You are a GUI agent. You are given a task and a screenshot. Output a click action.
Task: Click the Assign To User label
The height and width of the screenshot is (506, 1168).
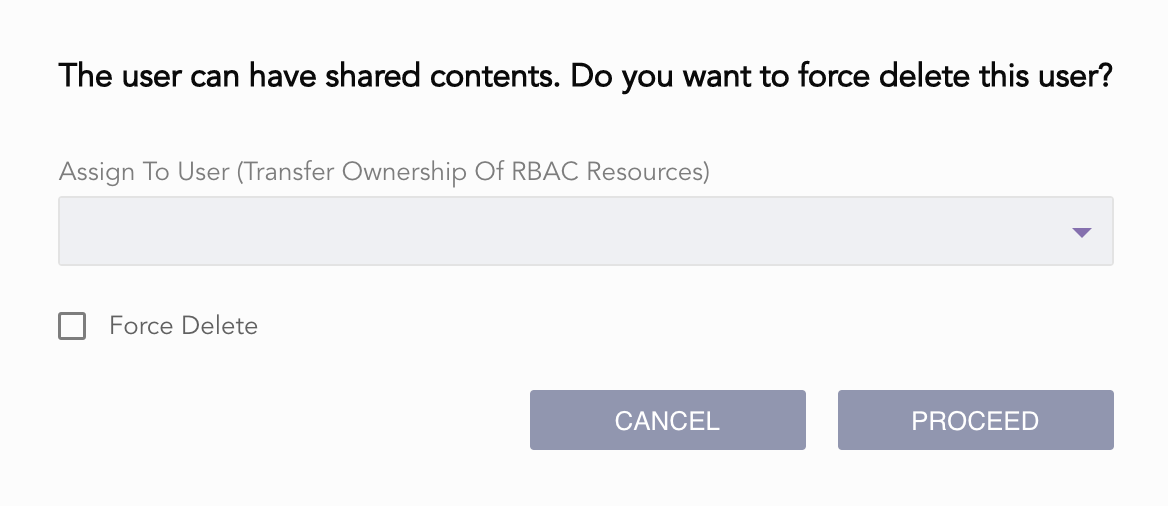pos(144,172)
